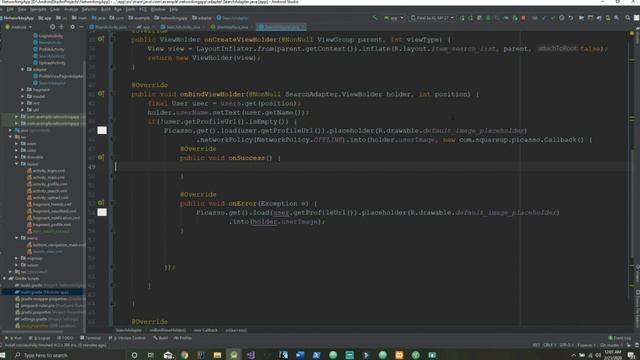Screen dimensions: 640x360
Task: Click the drawable preview gutter icon beside the first Picasso.get() call
Action: click(102, 130)
